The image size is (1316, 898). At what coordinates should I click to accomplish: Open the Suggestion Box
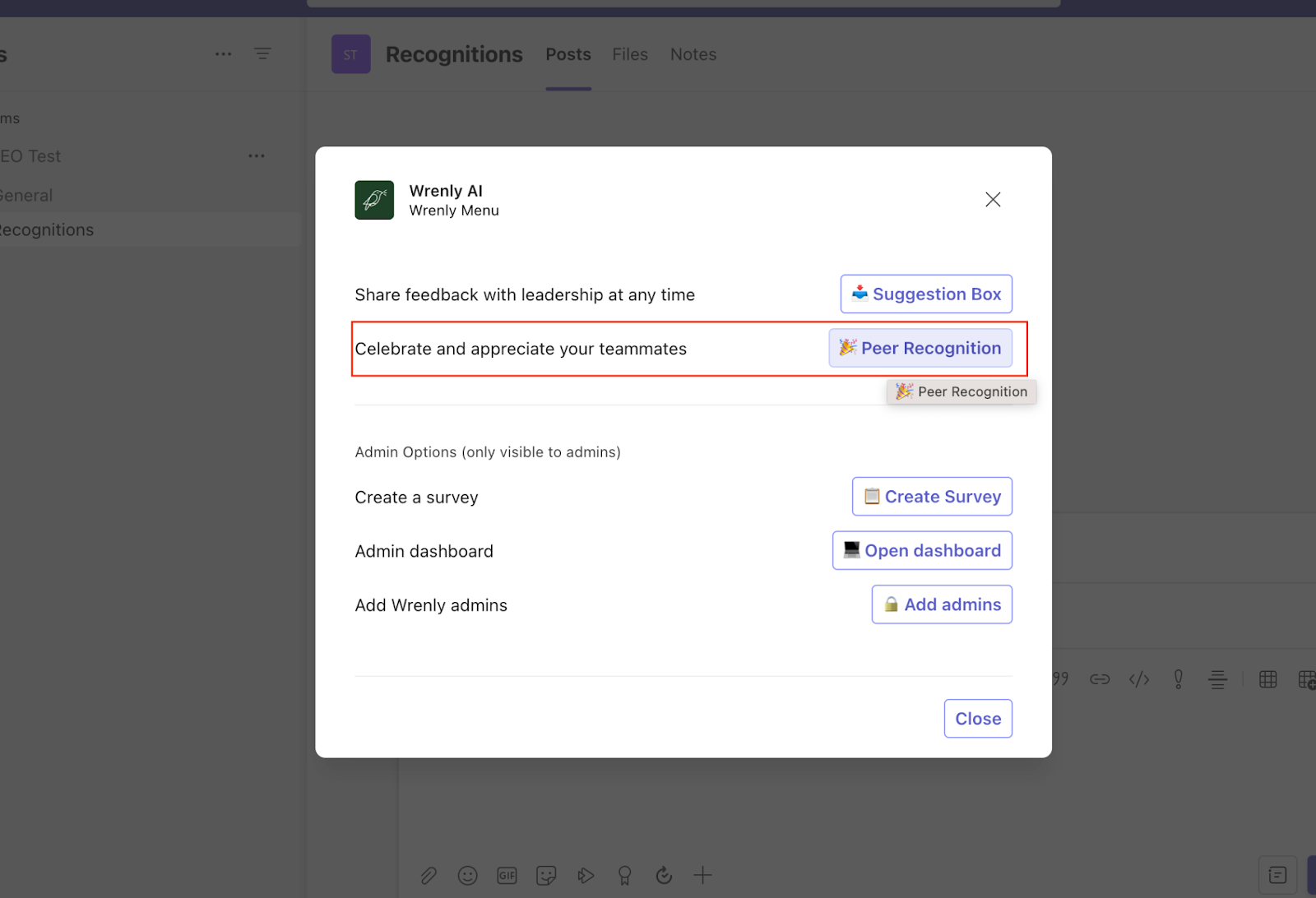(926, 294)
